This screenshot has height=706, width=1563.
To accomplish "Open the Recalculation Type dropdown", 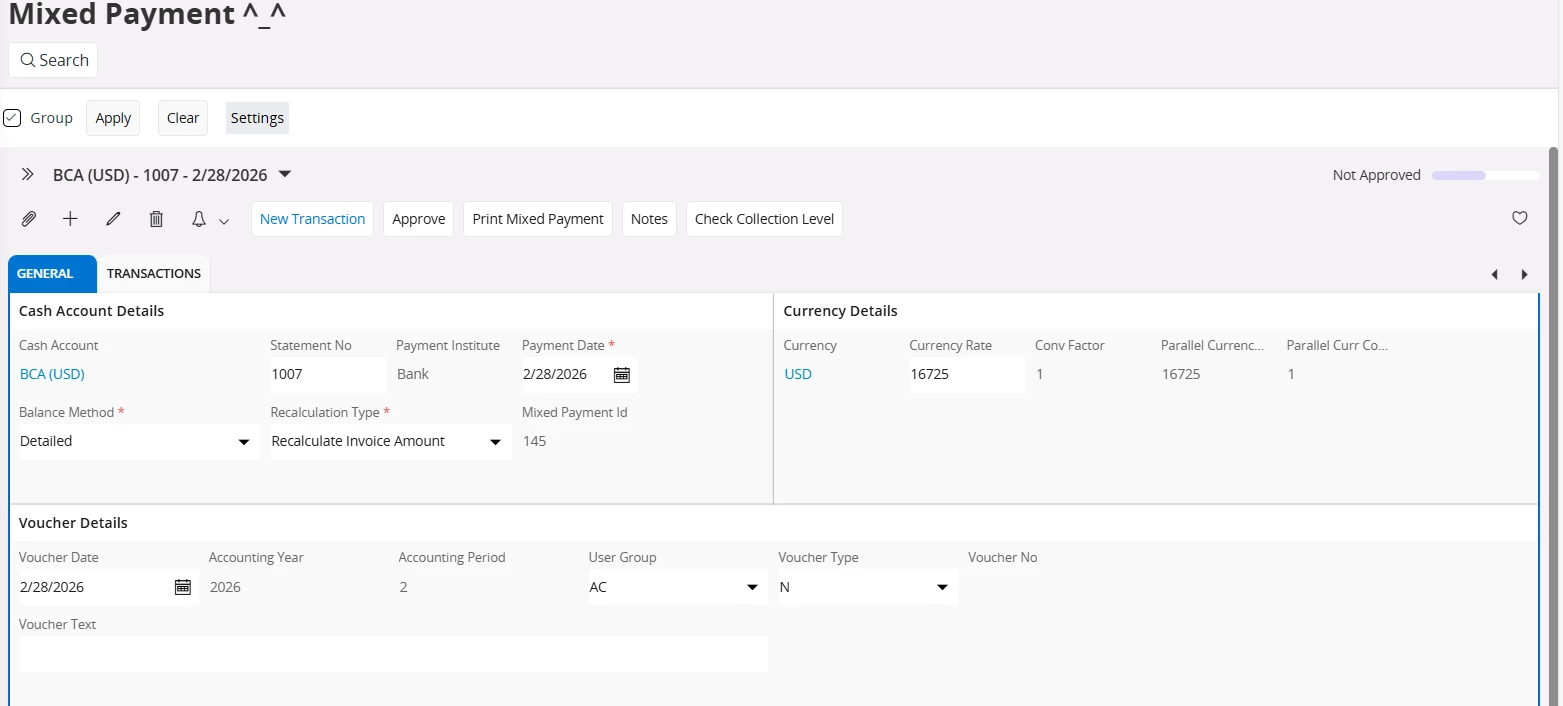I will [x=495, y=442].
